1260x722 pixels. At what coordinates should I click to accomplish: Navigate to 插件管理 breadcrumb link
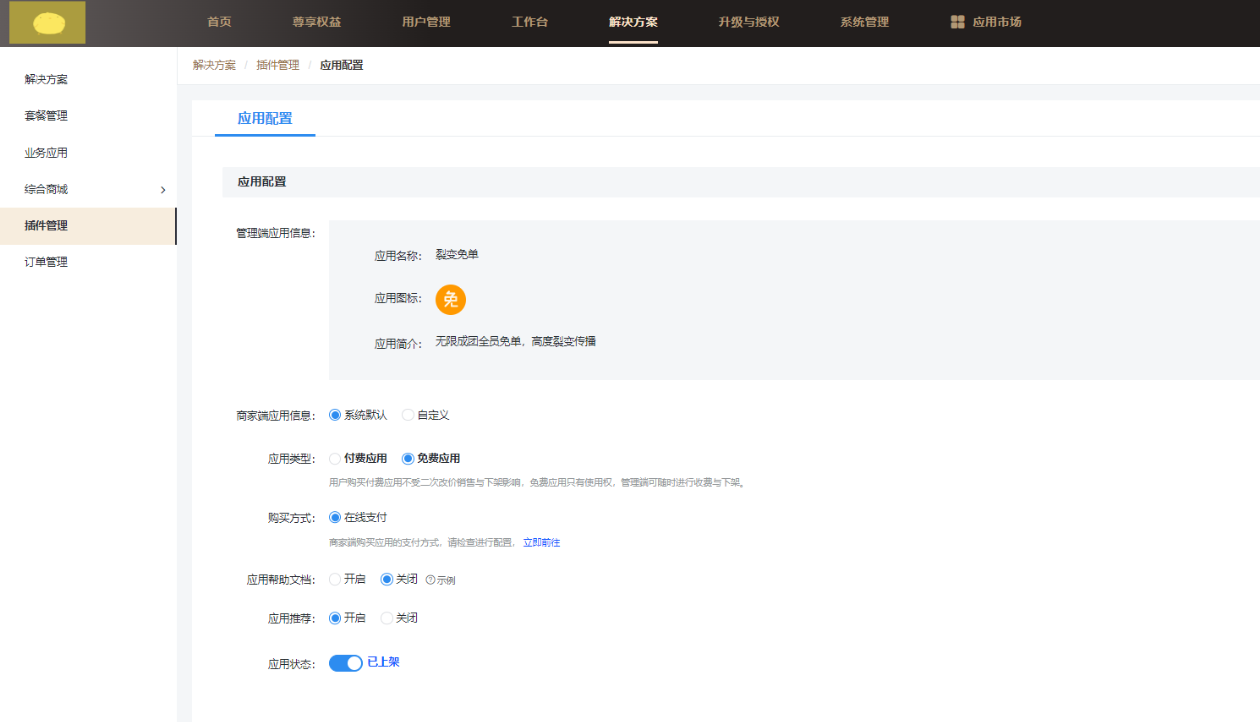(x=277, y=65)
